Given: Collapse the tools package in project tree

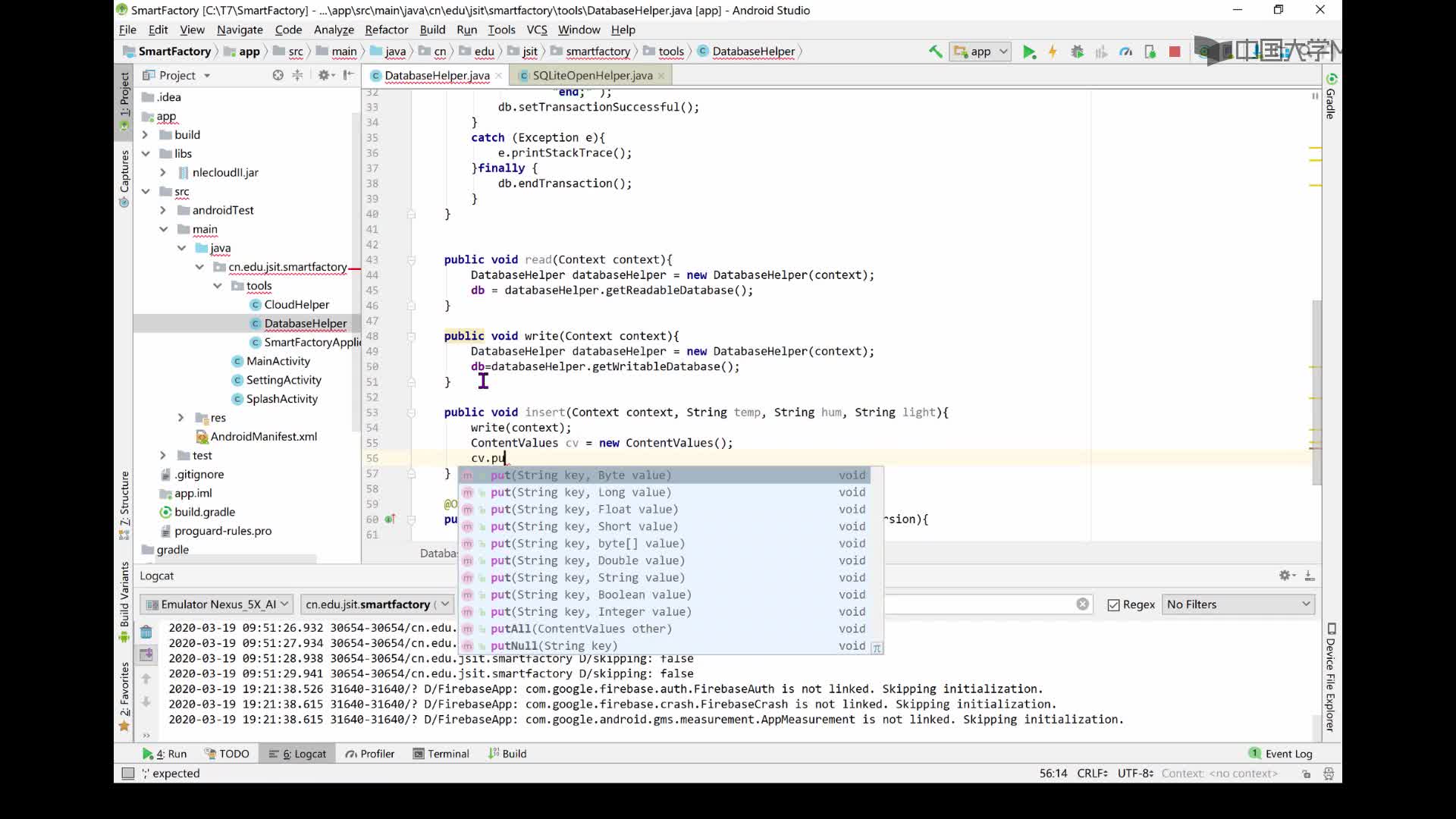Looking at the screenshot, I should point(217,286).
